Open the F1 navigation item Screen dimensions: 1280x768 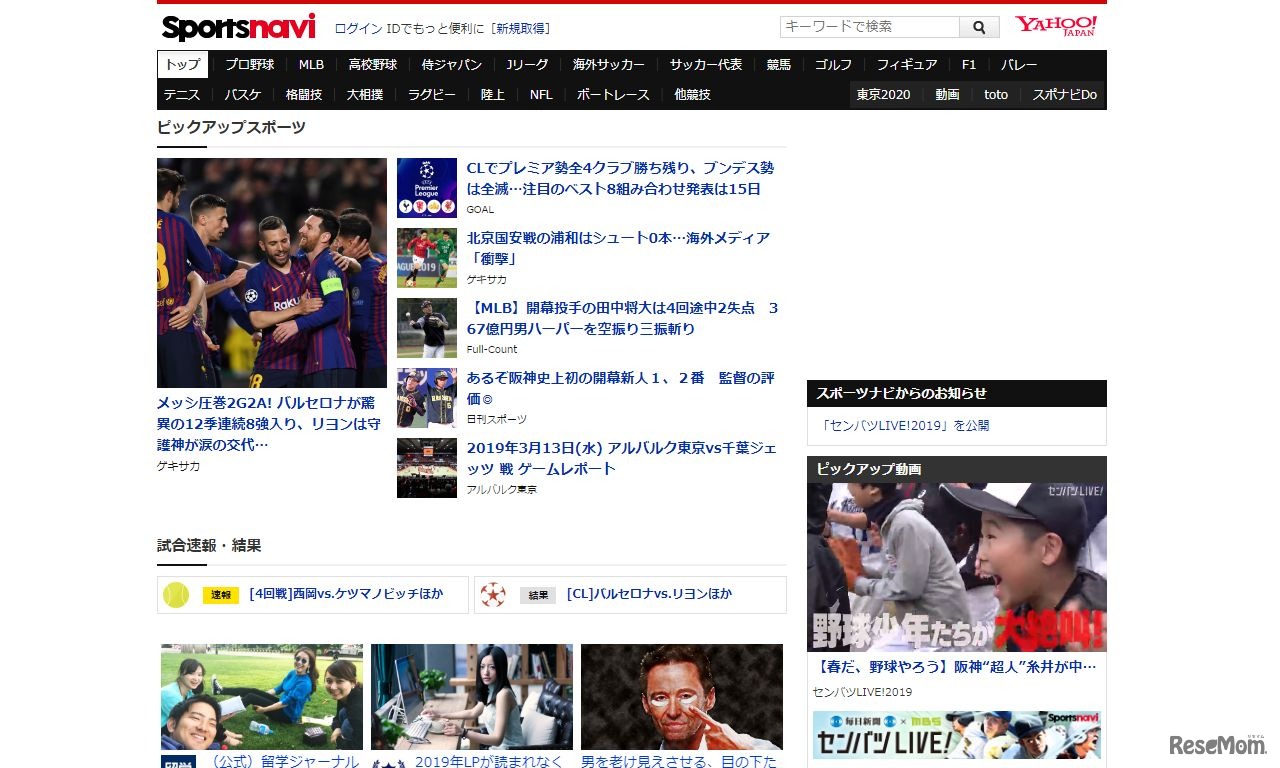coord(969,64)
